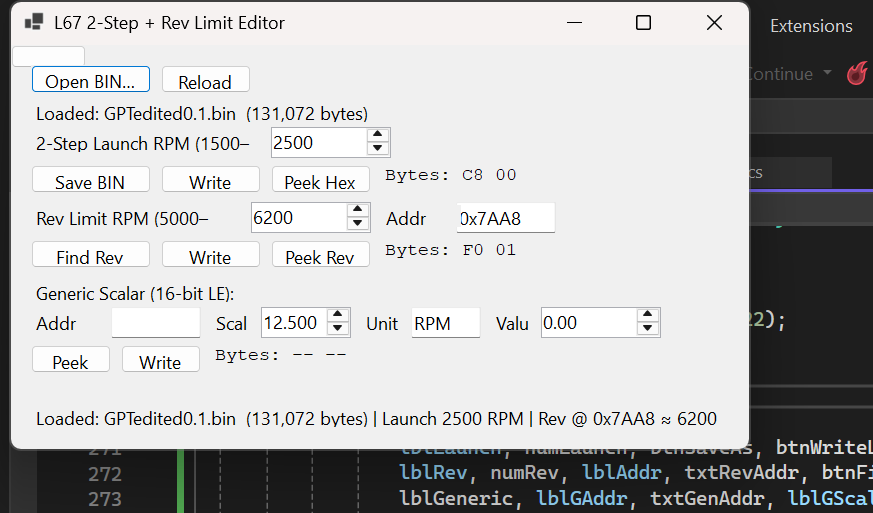Increment the Generic Scalar scale value
The height and width of the screenshot is (513, 873).
(x=338, y=316)
